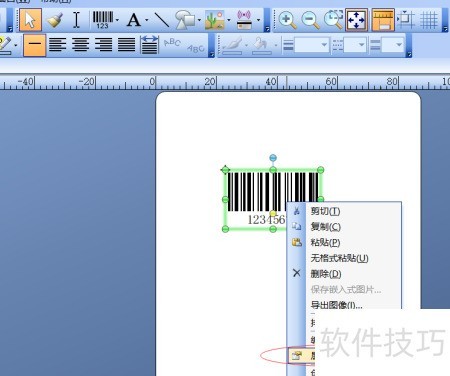Choose 删除(D) from the context menu
Viewport: 450px width, 376px height.
326,274
